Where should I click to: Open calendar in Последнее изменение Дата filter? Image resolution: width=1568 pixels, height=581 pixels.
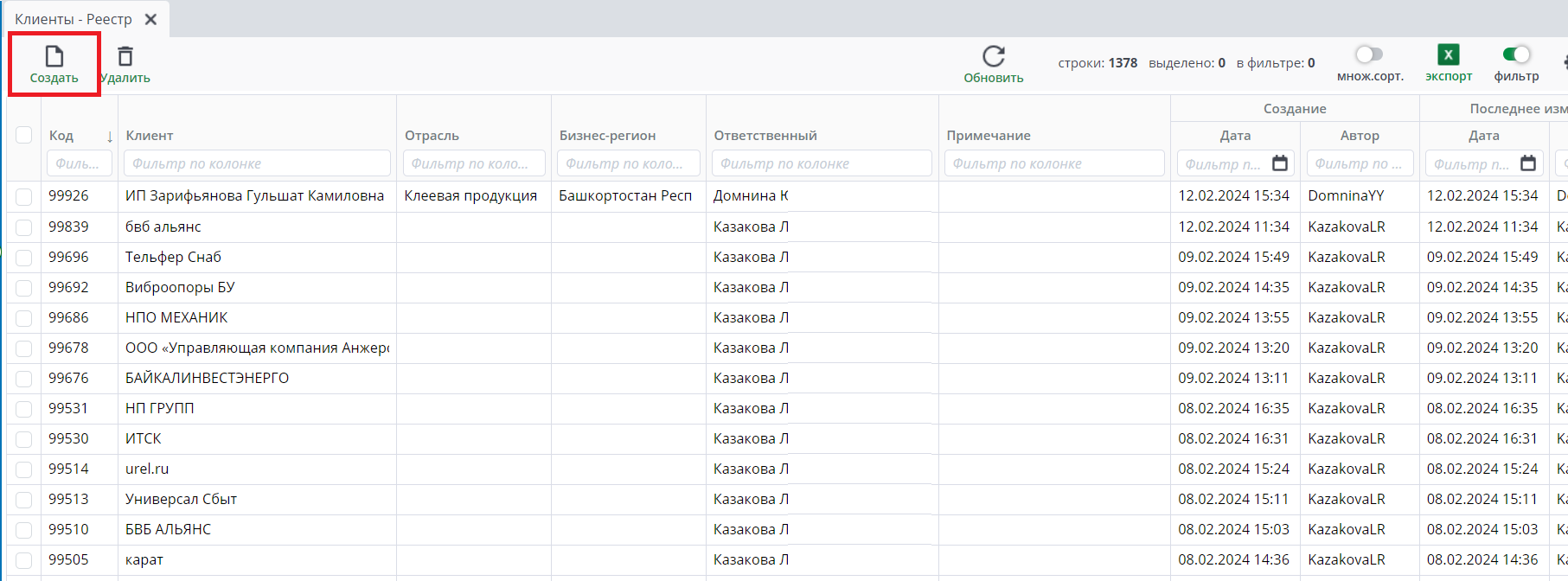1528,163
